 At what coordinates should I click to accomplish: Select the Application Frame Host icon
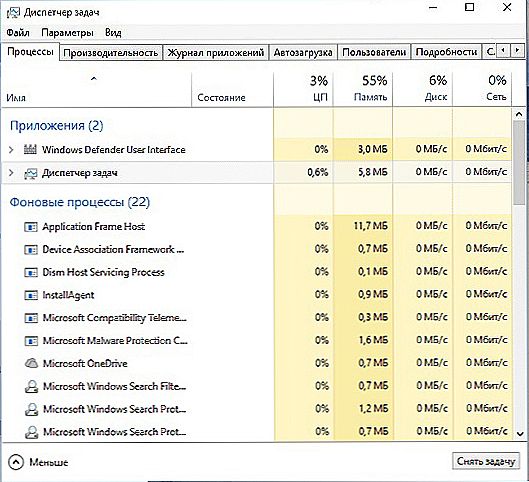[31, 227]
